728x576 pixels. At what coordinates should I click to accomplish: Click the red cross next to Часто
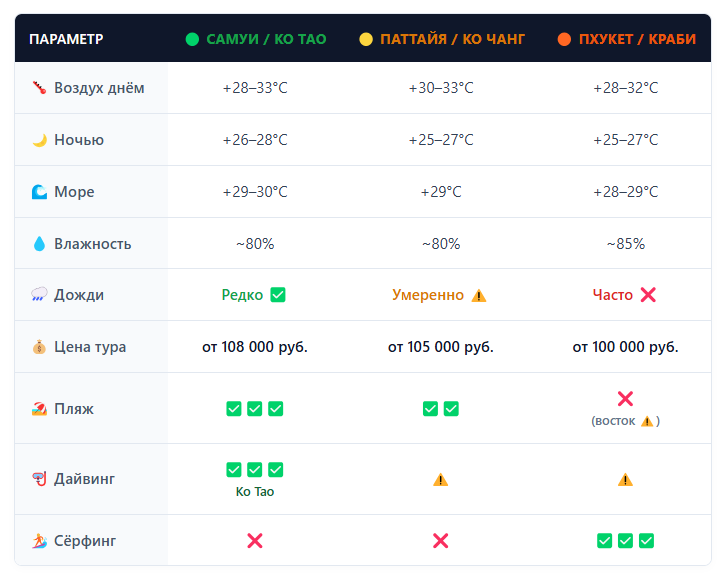tap(648, 295)
